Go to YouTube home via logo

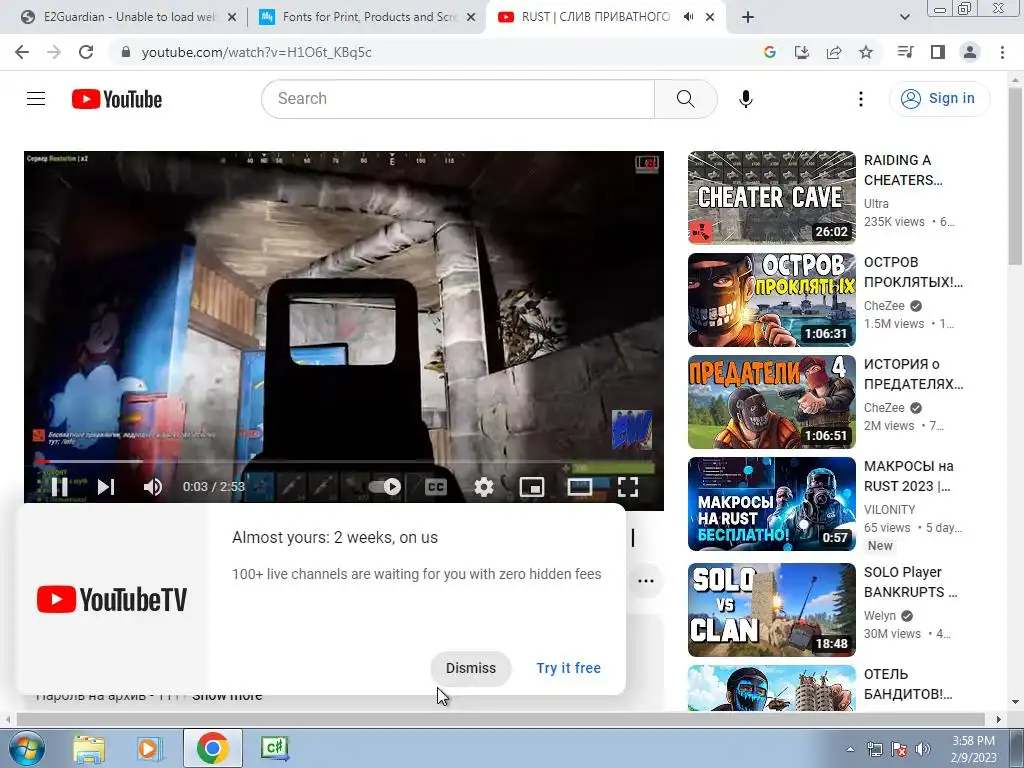(x=117, y=99)
